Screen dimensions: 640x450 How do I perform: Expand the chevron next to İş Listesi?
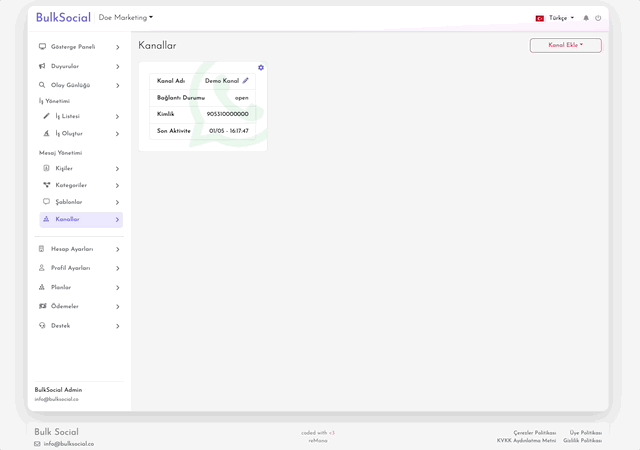[x=117, y=117]
